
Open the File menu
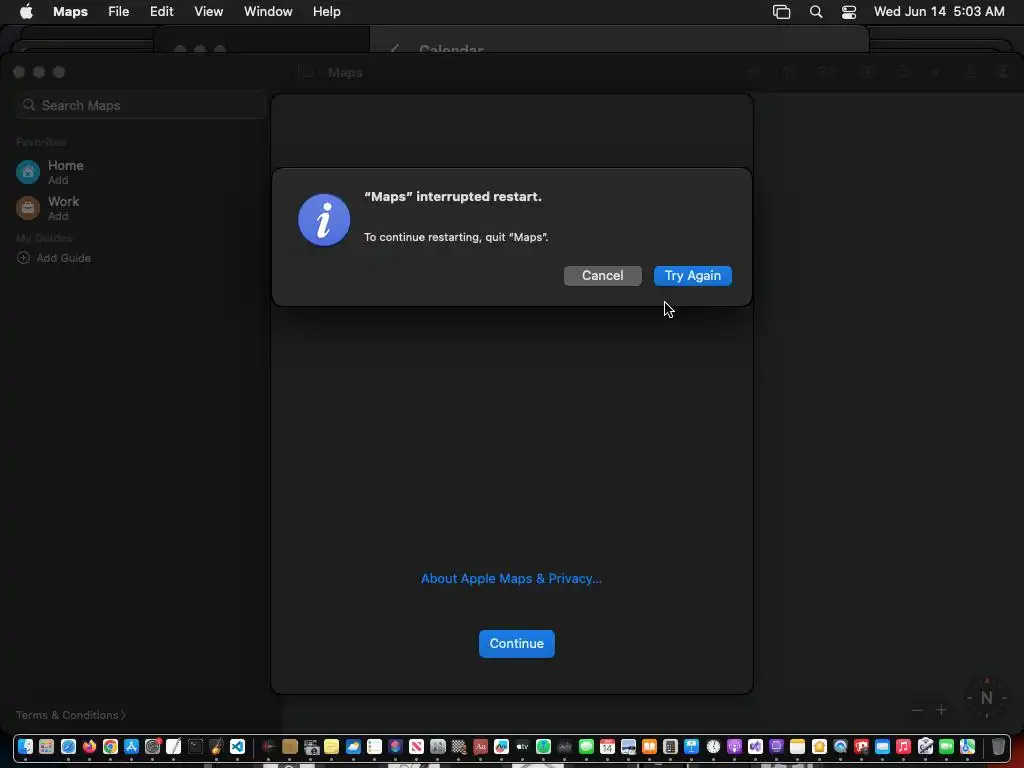tap(118, 12)
